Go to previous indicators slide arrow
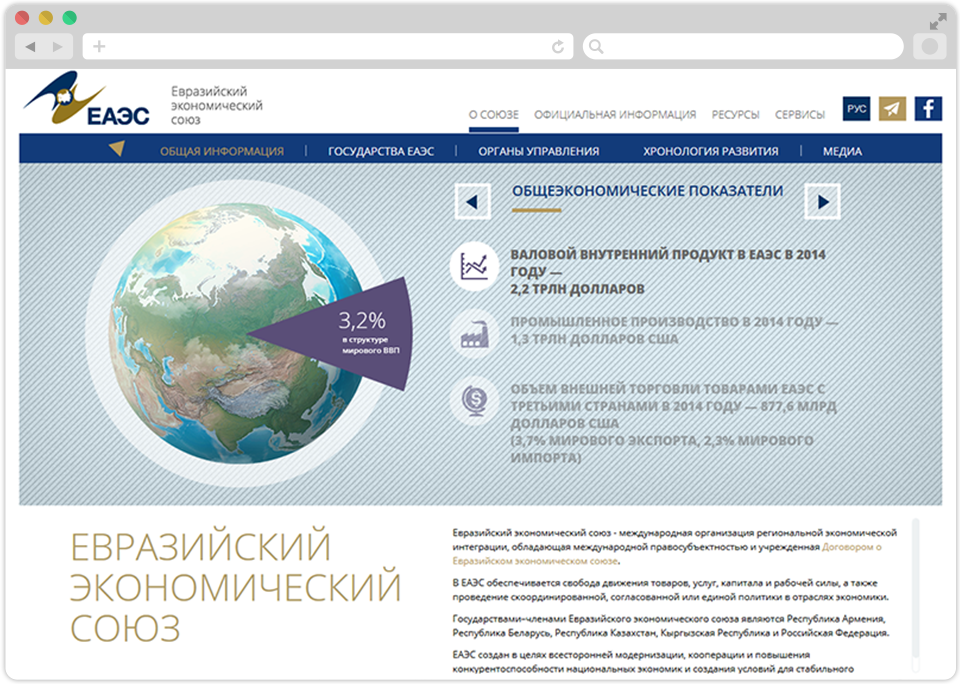This screenshot has width=960, height=684. coord(472,202)
